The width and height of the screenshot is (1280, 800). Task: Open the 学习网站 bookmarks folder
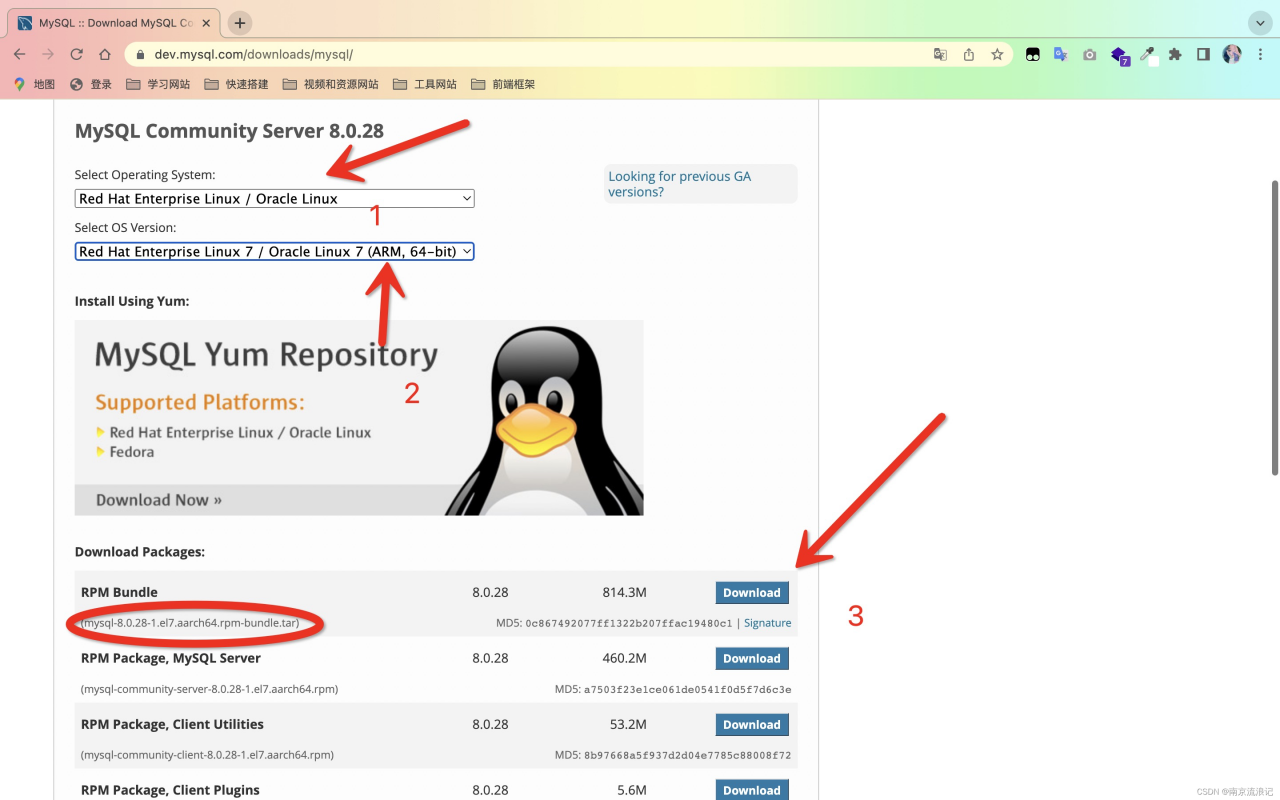pyautogui.click(x=158, y=84)
